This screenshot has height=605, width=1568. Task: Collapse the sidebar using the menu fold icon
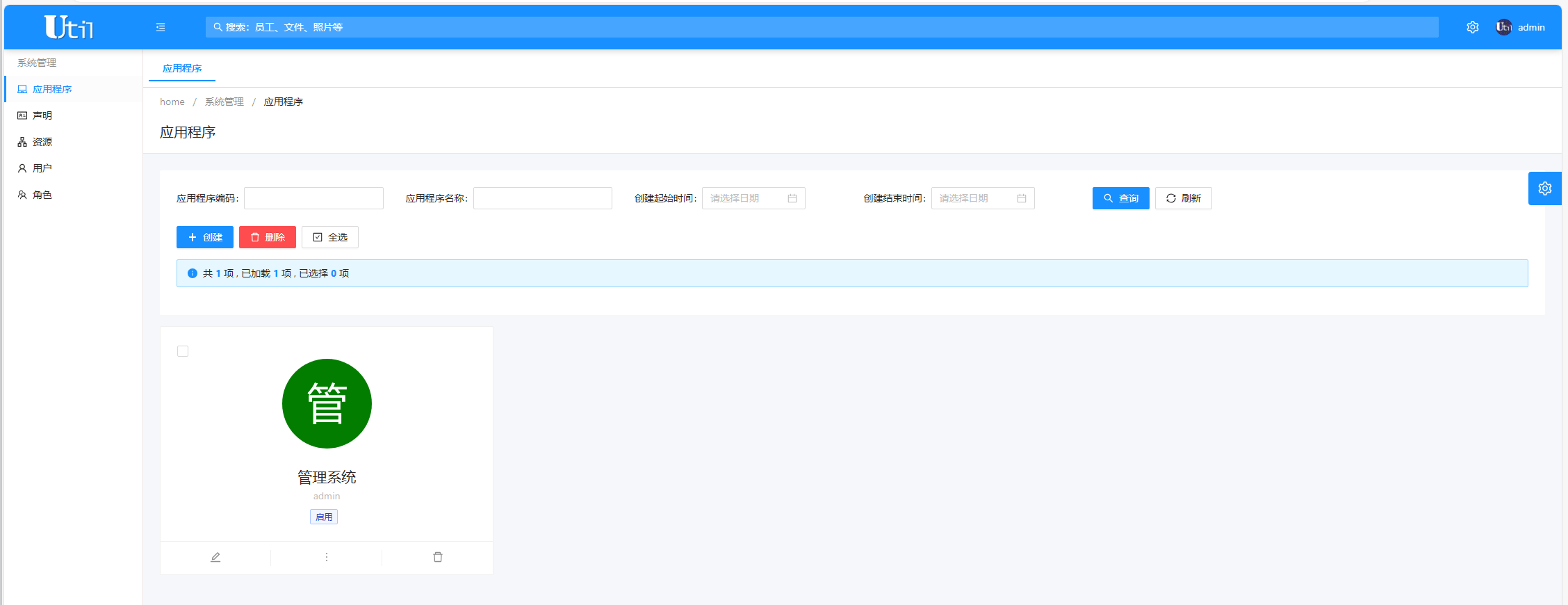pos(161,27)
